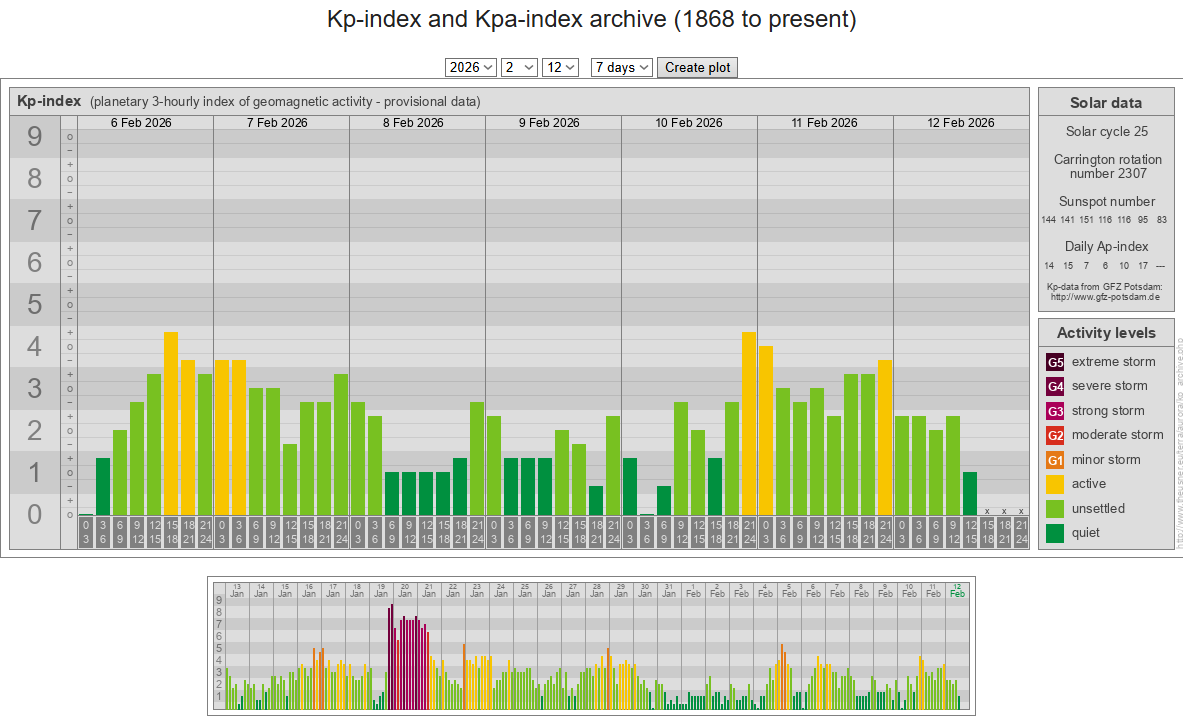Select the G1 minor storm legend icon

(x=1055, y=460)
